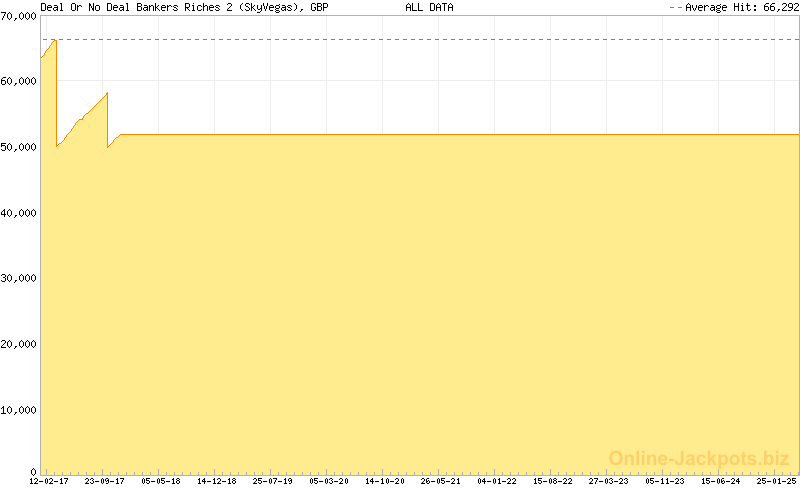800x490 pixels.
Task: Pick the 14-10-20 date on the axis
Action: pyautogui.click(x=385, y=481)
